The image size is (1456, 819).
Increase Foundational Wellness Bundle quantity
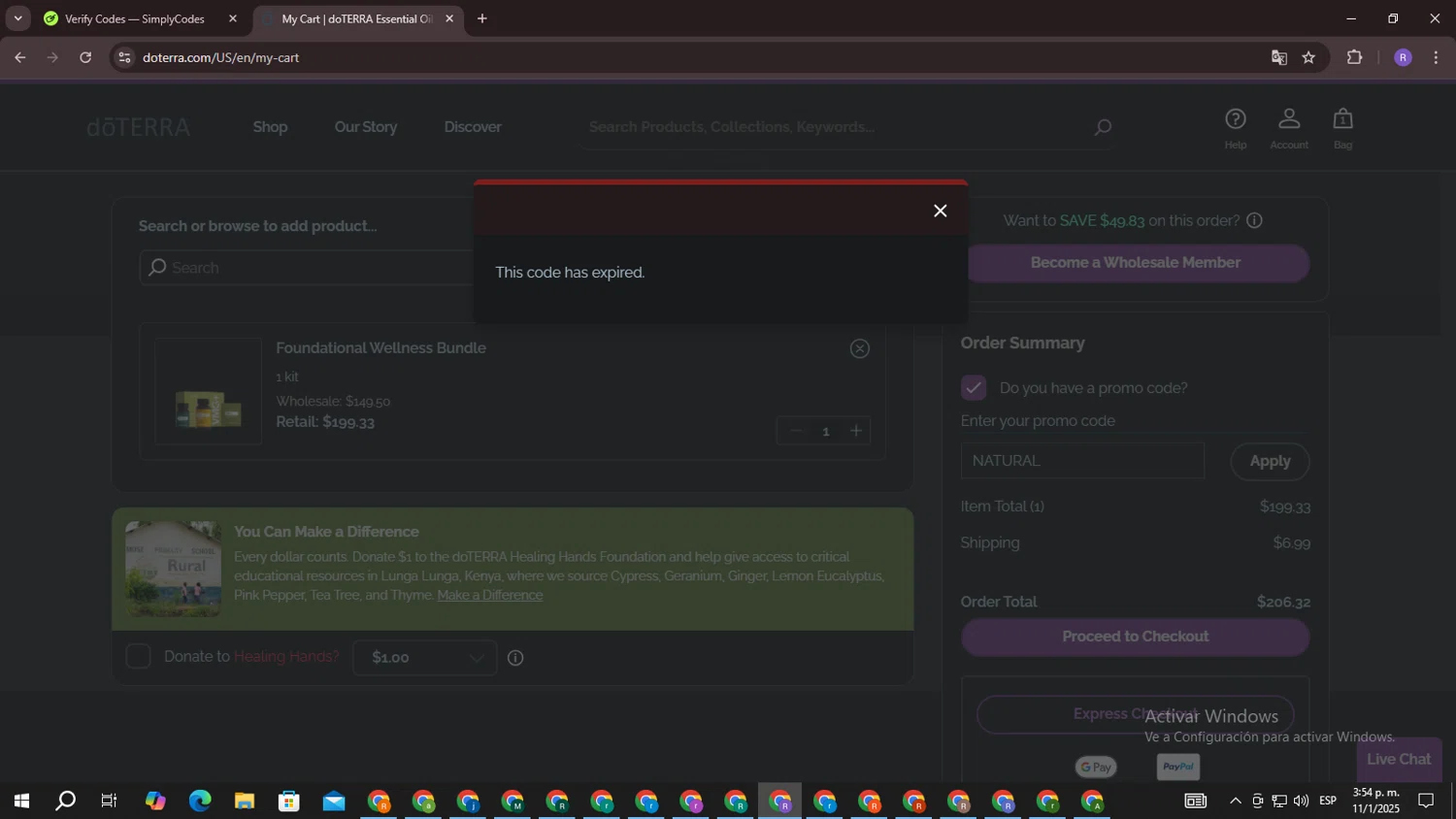pyautogui.click(x=856, y=431)
